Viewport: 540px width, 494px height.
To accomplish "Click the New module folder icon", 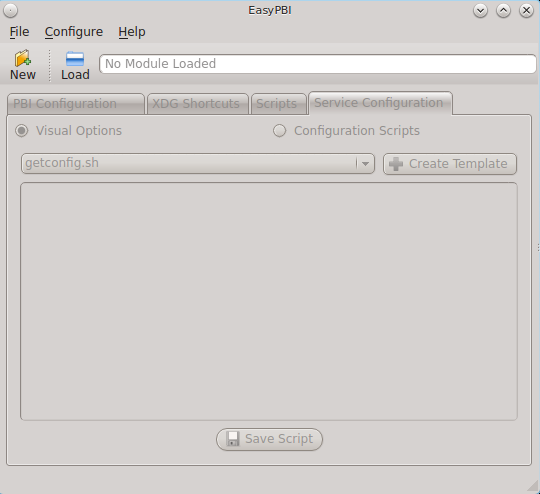I will [x=23, y=59].
